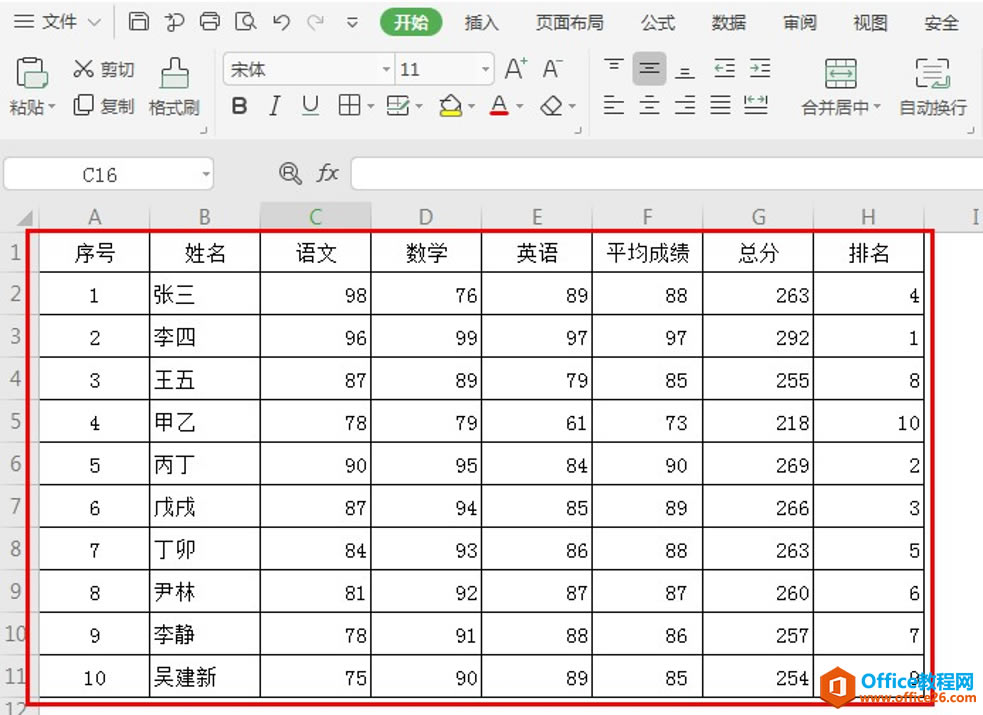Open font size dropdown 11
The width and height of the screenshot is (983, 715).
pyautogui.click(x=485, y=69)
